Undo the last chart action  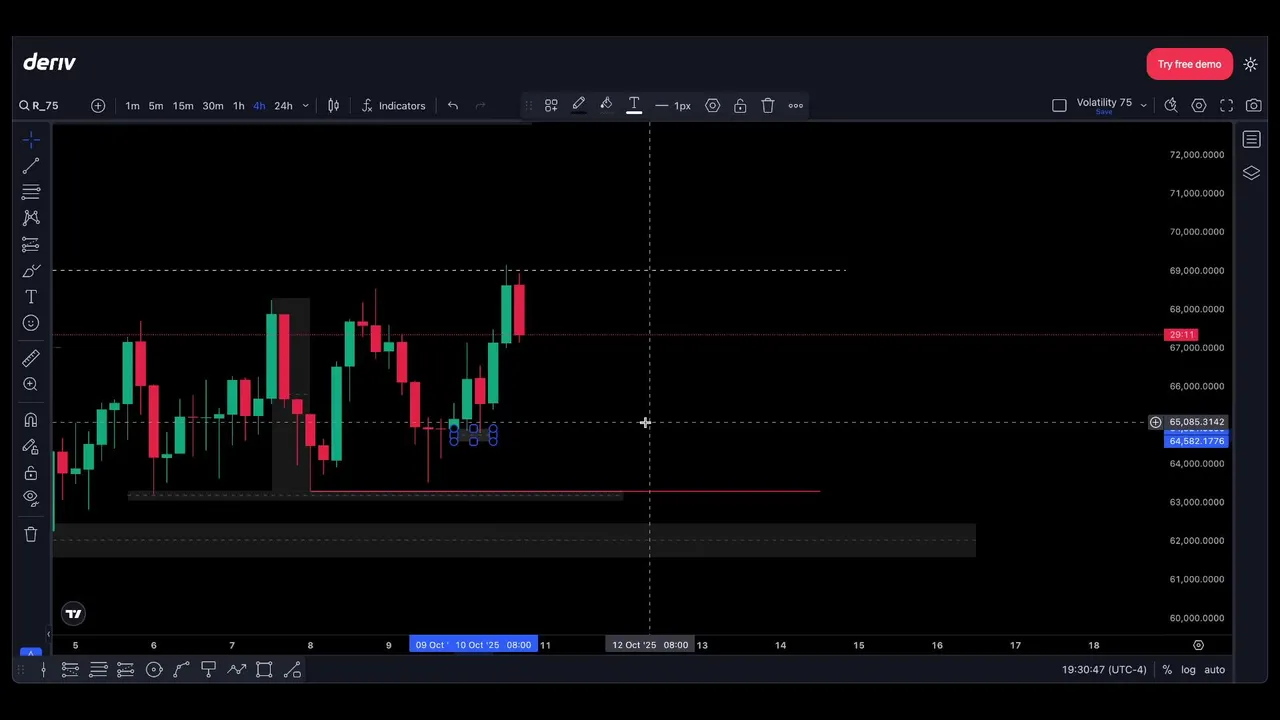click(453, 106)
